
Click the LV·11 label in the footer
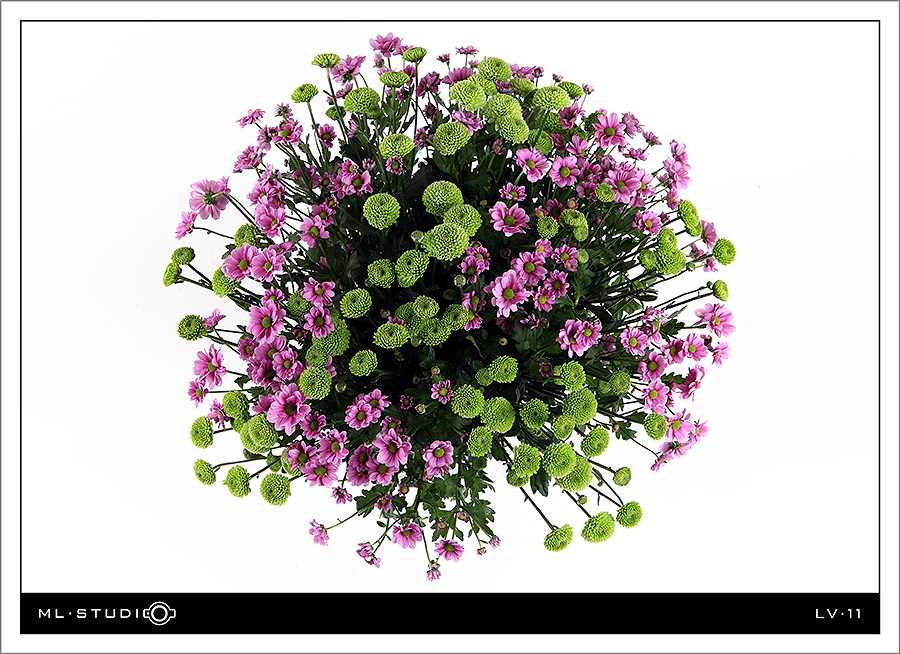coord(839,614)
